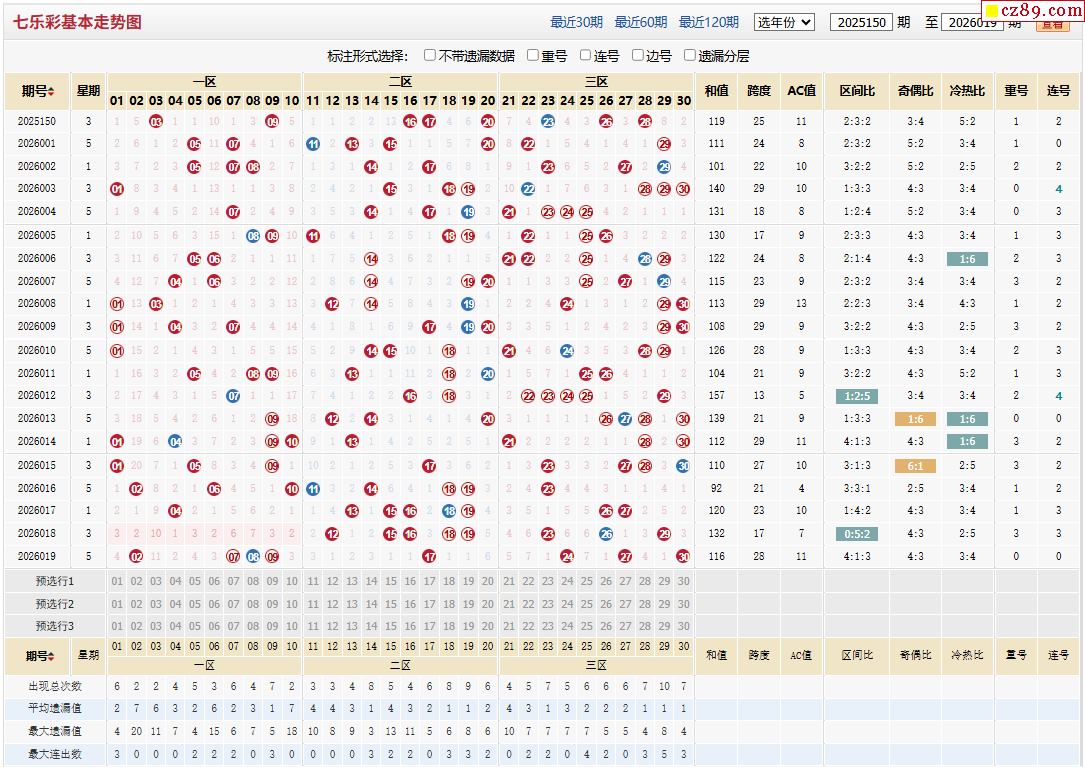Screen dimensions: 1085x769
Task: Open the 选年份 year dropdown
Action: [x=784, y=22]
